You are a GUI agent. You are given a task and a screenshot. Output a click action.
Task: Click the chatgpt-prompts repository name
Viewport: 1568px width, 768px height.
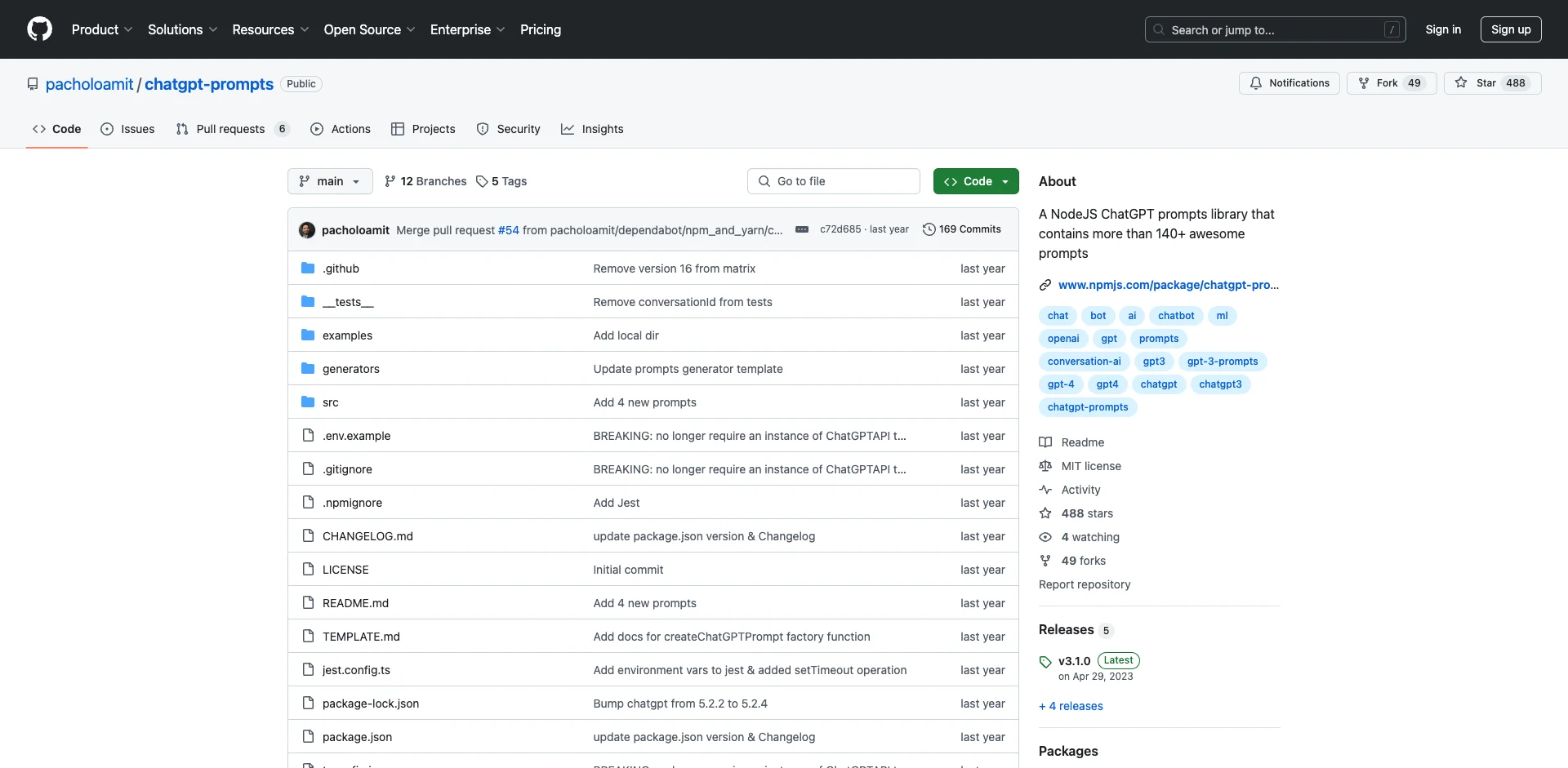209,84
